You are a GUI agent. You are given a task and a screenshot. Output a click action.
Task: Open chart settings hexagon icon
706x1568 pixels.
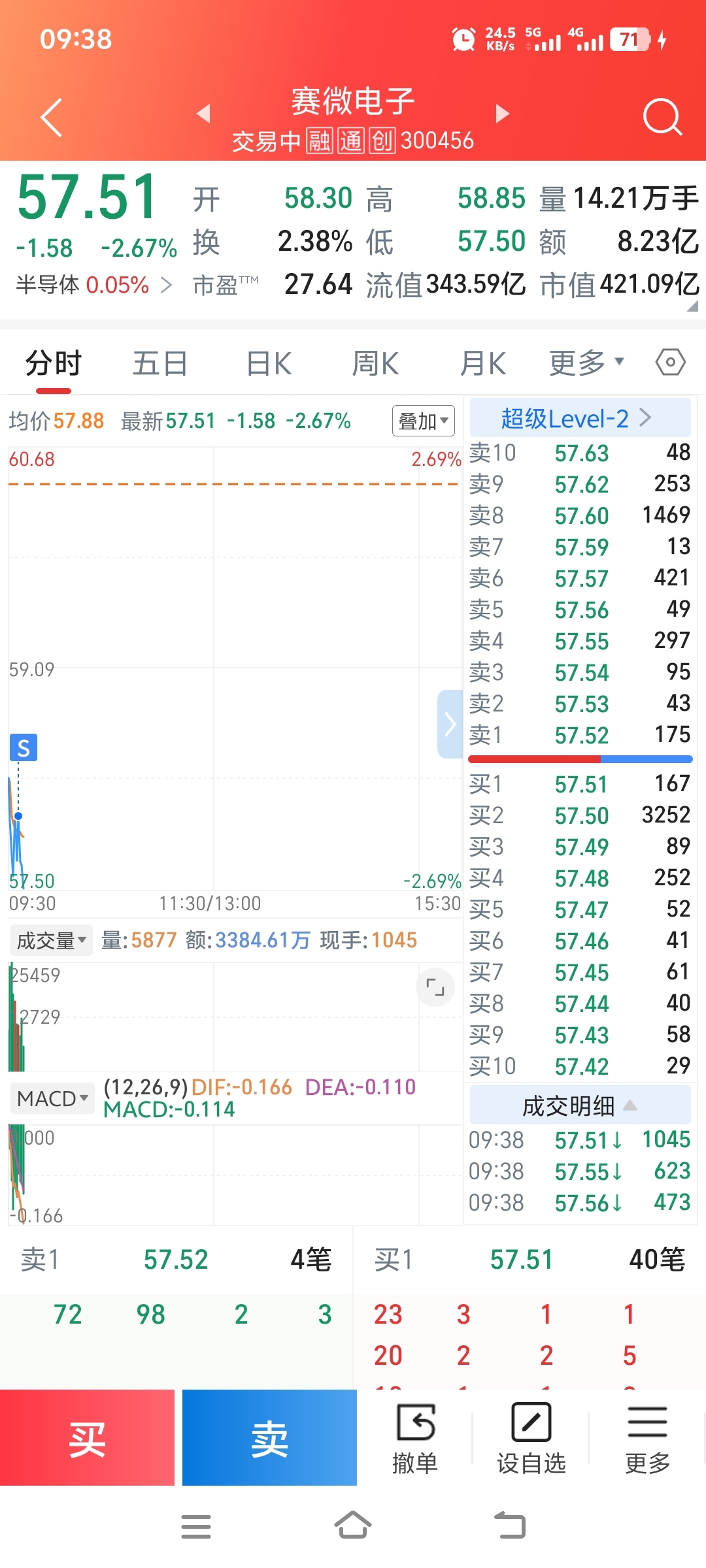point(671,362)
